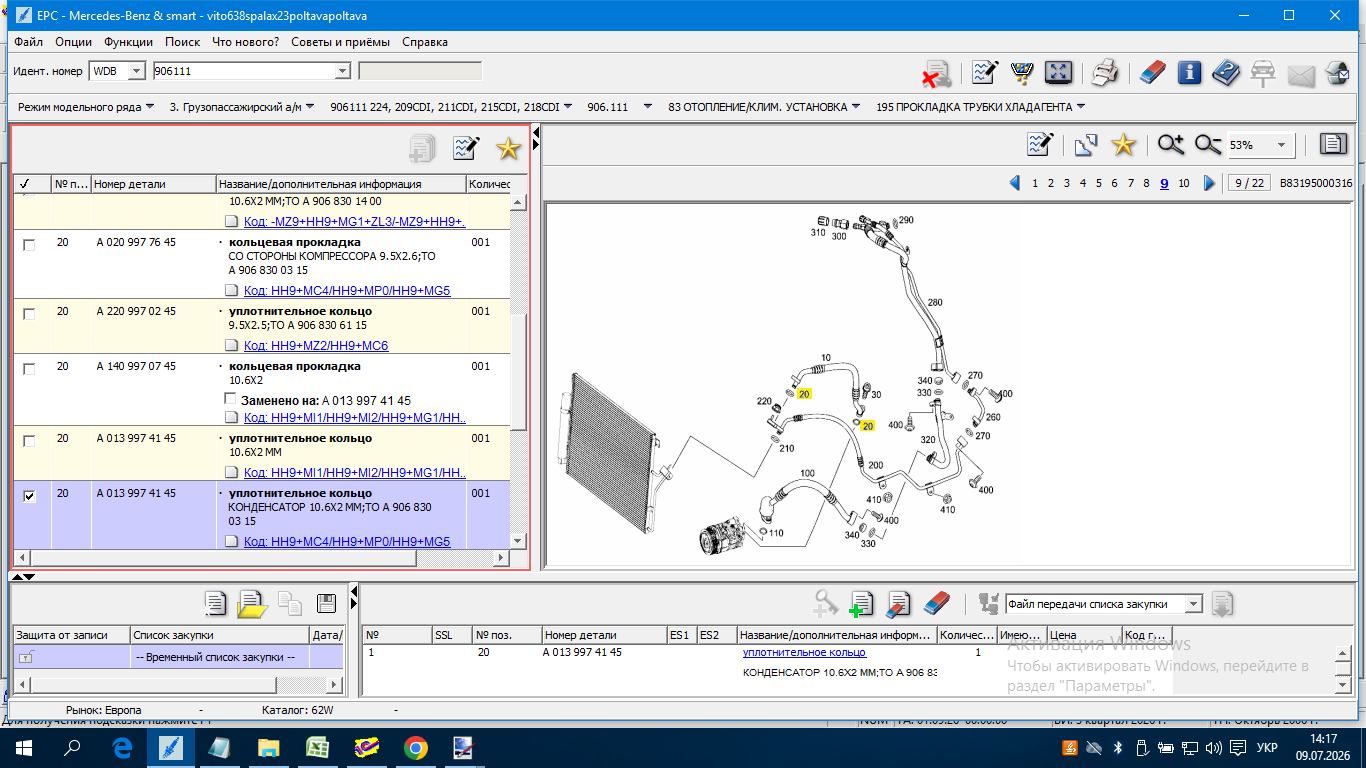Open the 906.111 dropdown
This screenshot has height=768, width=1366.
pos(648,107)
